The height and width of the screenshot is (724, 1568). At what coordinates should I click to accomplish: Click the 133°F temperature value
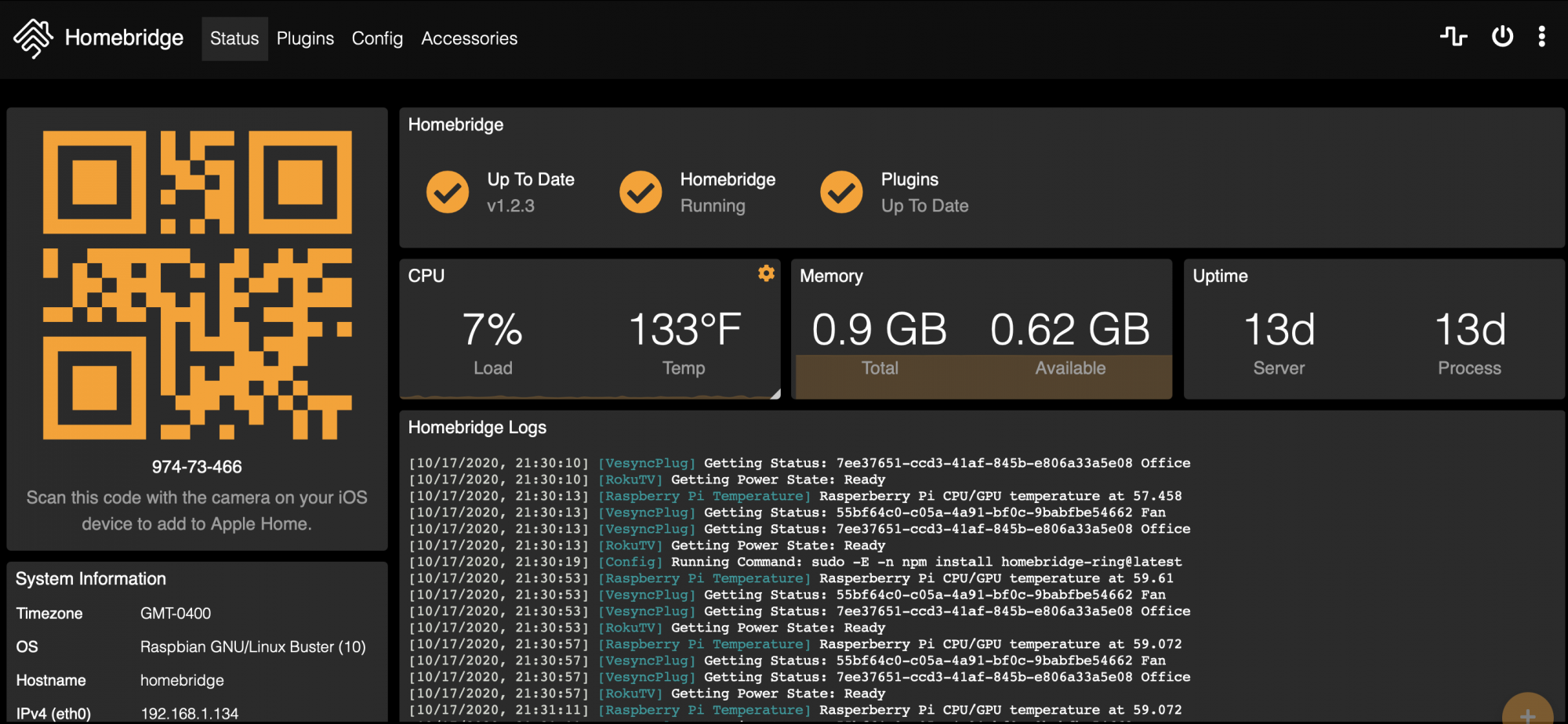[684, 329]
